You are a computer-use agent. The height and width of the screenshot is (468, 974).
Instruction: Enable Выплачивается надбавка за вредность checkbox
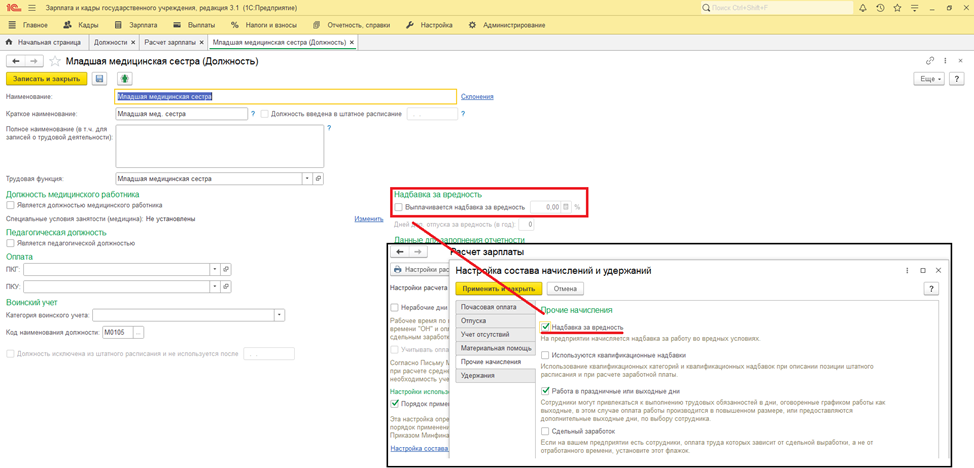click(398, 207)
